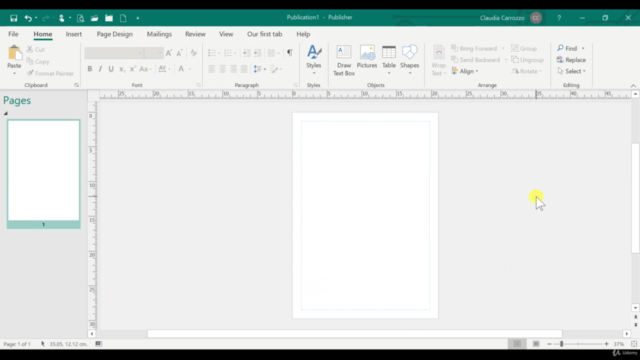Switch to the Mailings tab
This screenshot has height=360, width=640.
click(159, 34)
